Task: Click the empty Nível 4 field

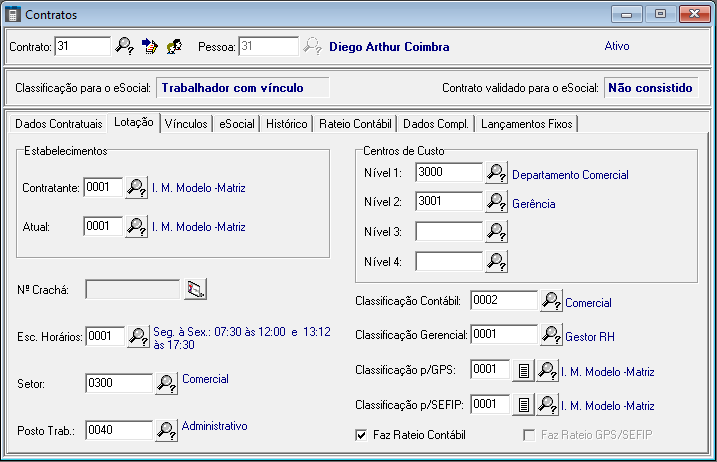Action: pyautogui.click(x=449, y=261)
